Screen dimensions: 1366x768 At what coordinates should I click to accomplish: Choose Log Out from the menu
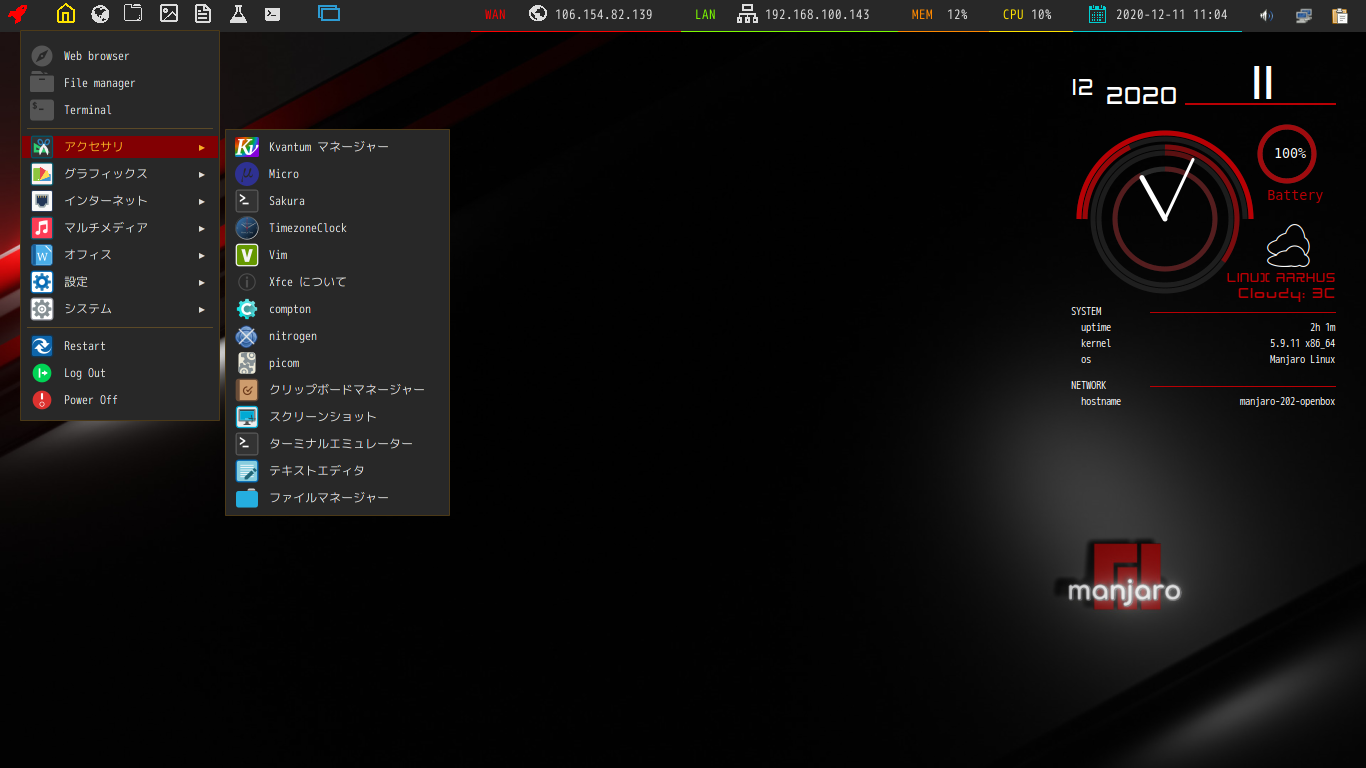pos(120,373)
